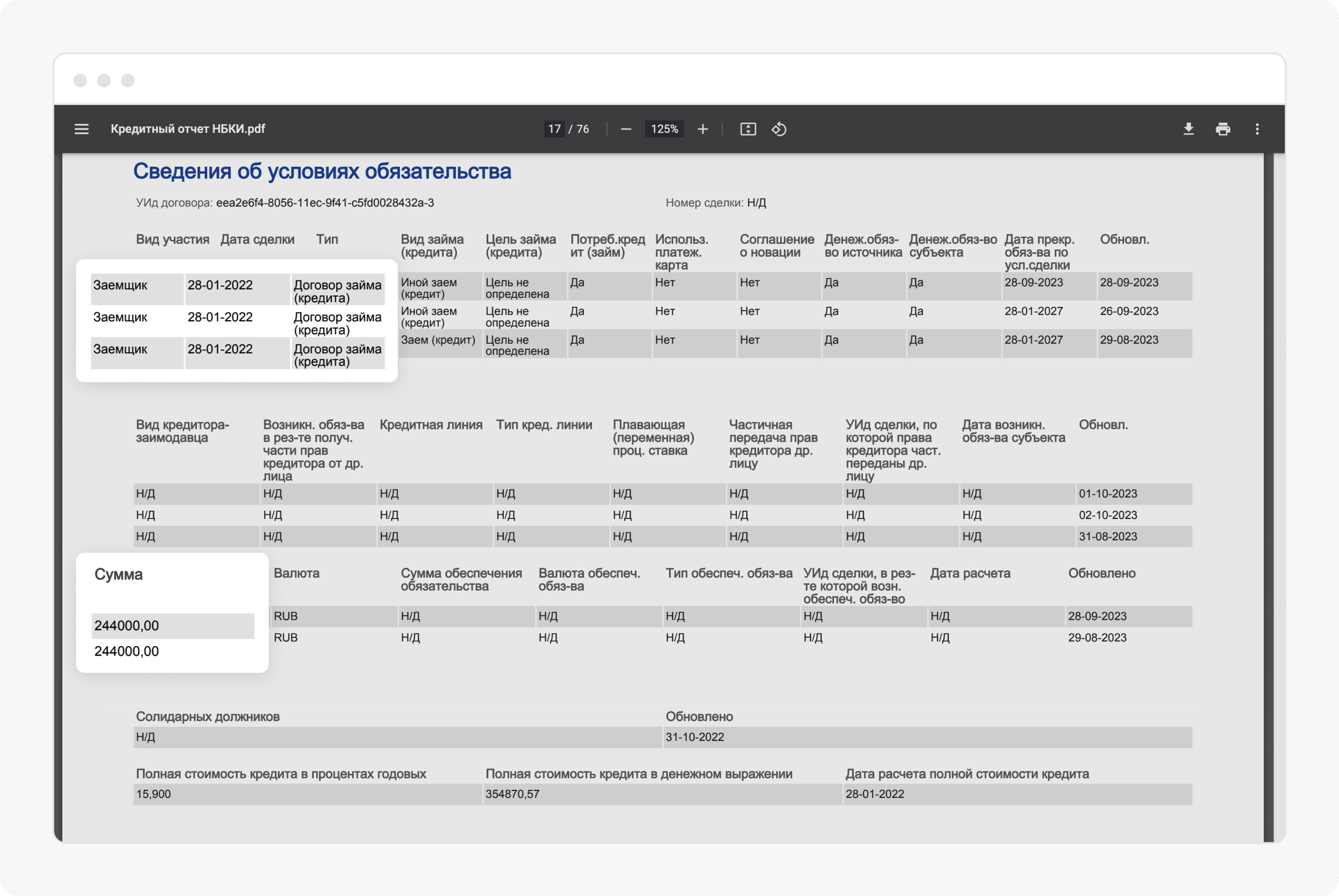Click the Вид участия column header
The height and width of the screenshot is (896, 1339).
point(173,240)
